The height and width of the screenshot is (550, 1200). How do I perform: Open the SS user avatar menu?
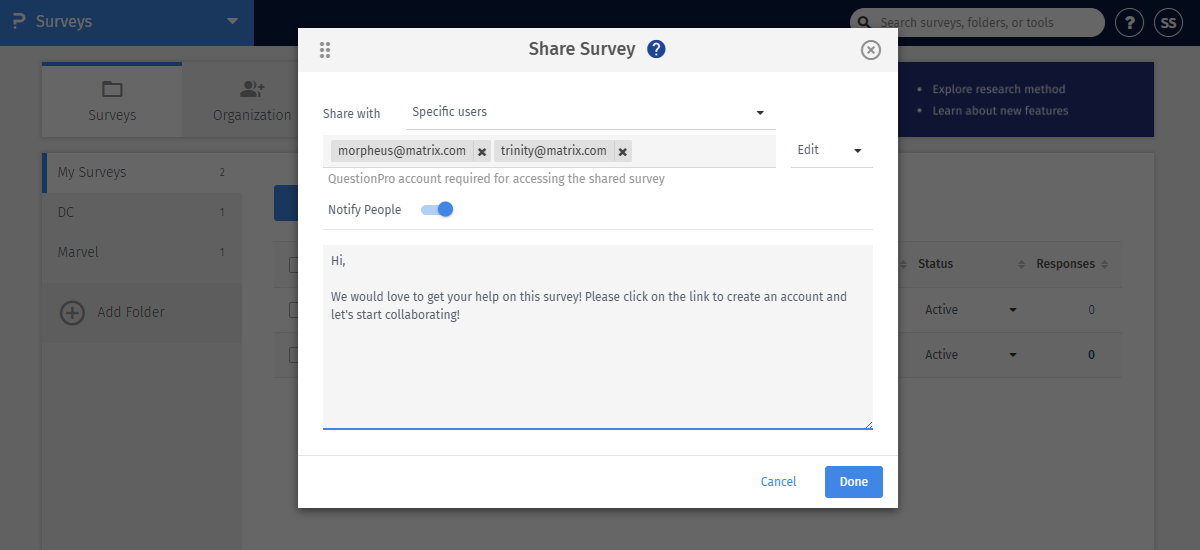pyautogui.click(x=1168, y=22)
